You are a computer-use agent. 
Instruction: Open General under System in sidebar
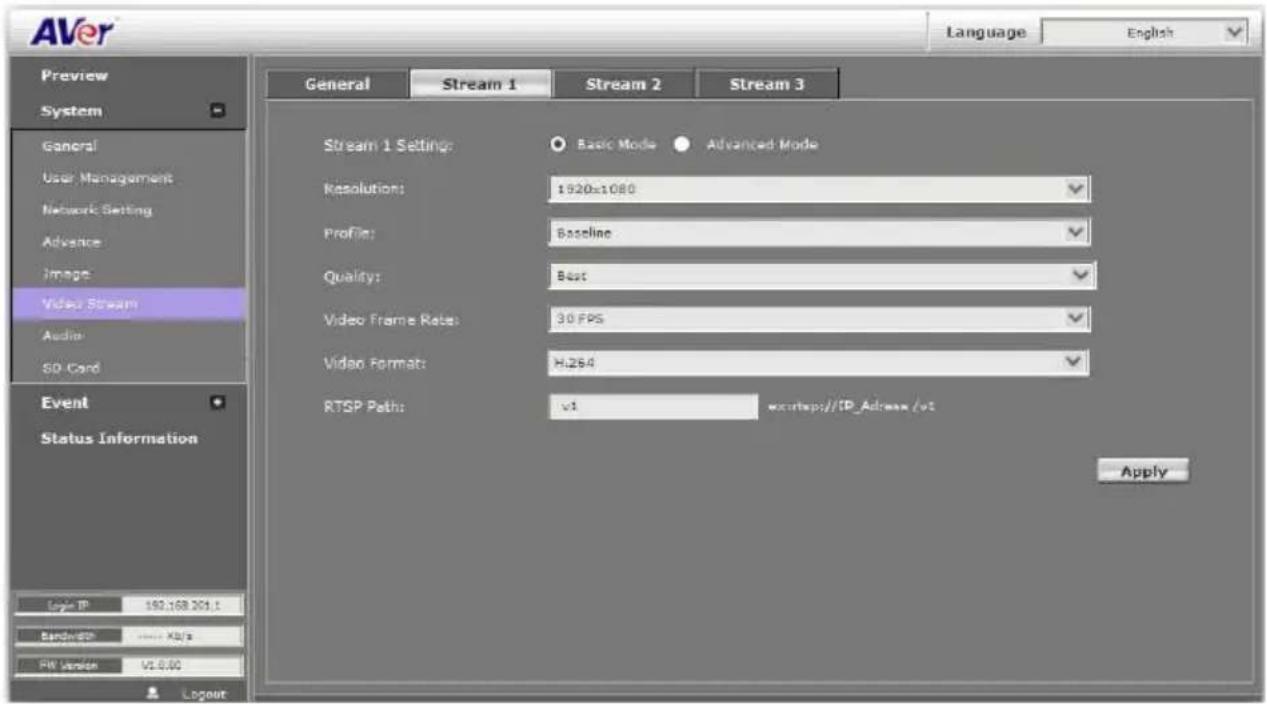[x=70, y=146]
